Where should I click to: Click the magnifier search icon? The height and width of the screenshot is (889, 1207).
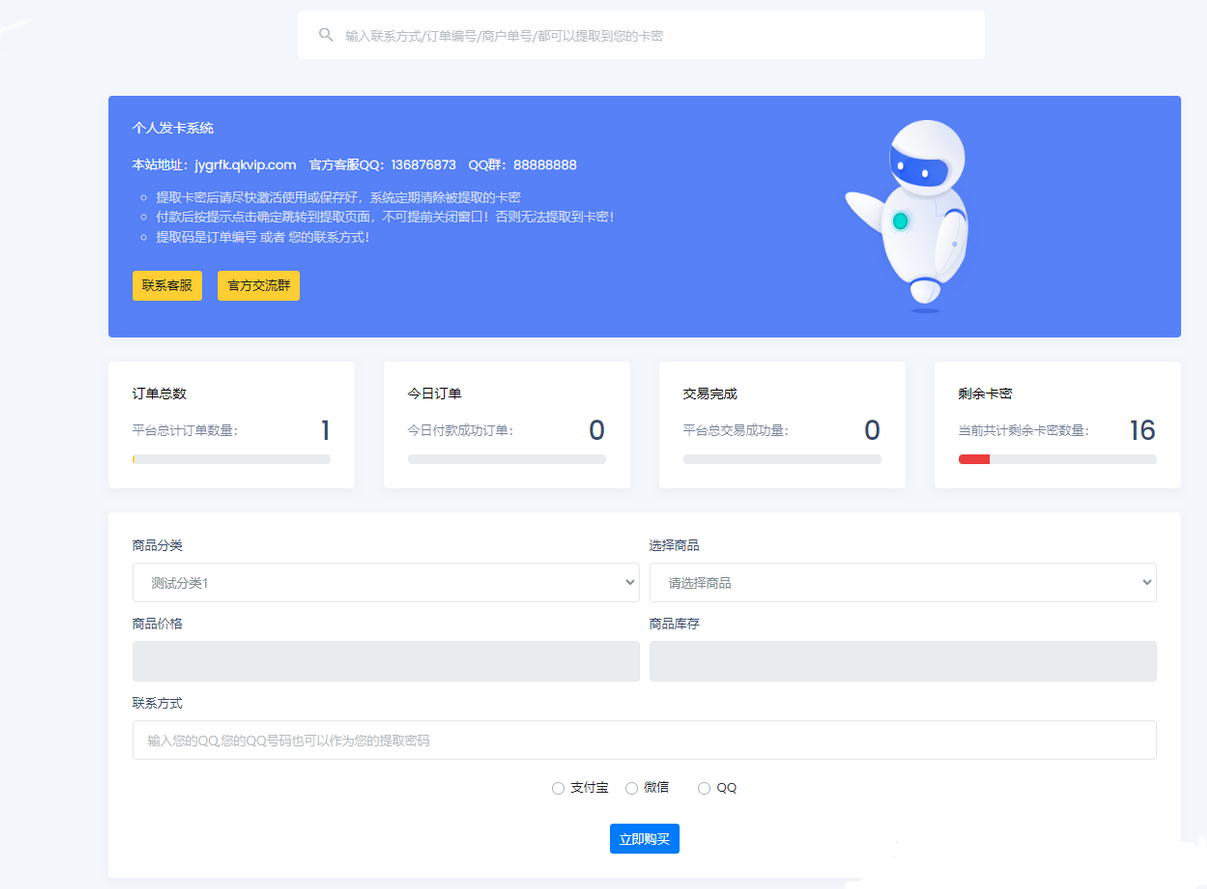tap(326, 35)
